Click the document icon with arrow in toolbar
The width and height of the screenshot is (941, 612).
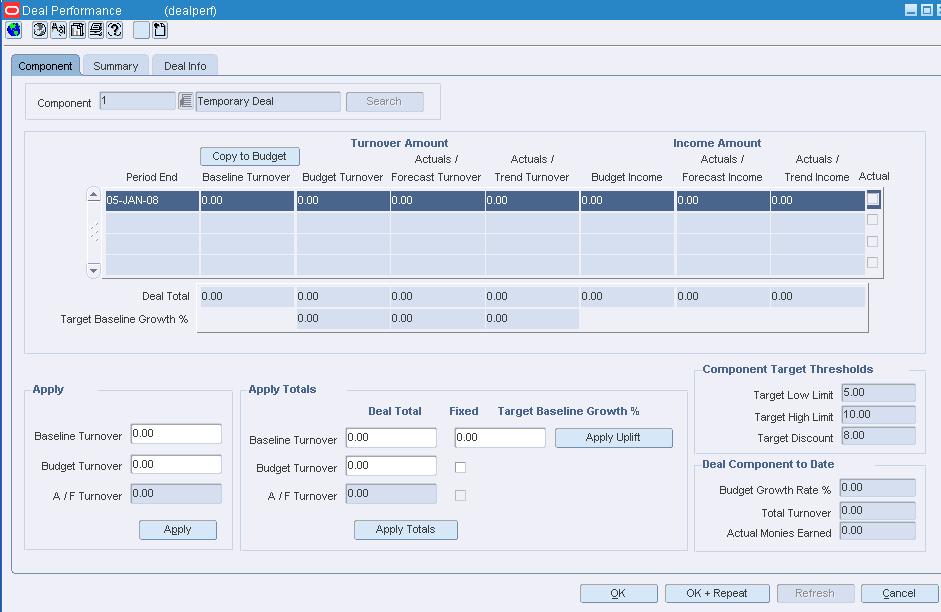pyautogui.click(x=159, y=30)
